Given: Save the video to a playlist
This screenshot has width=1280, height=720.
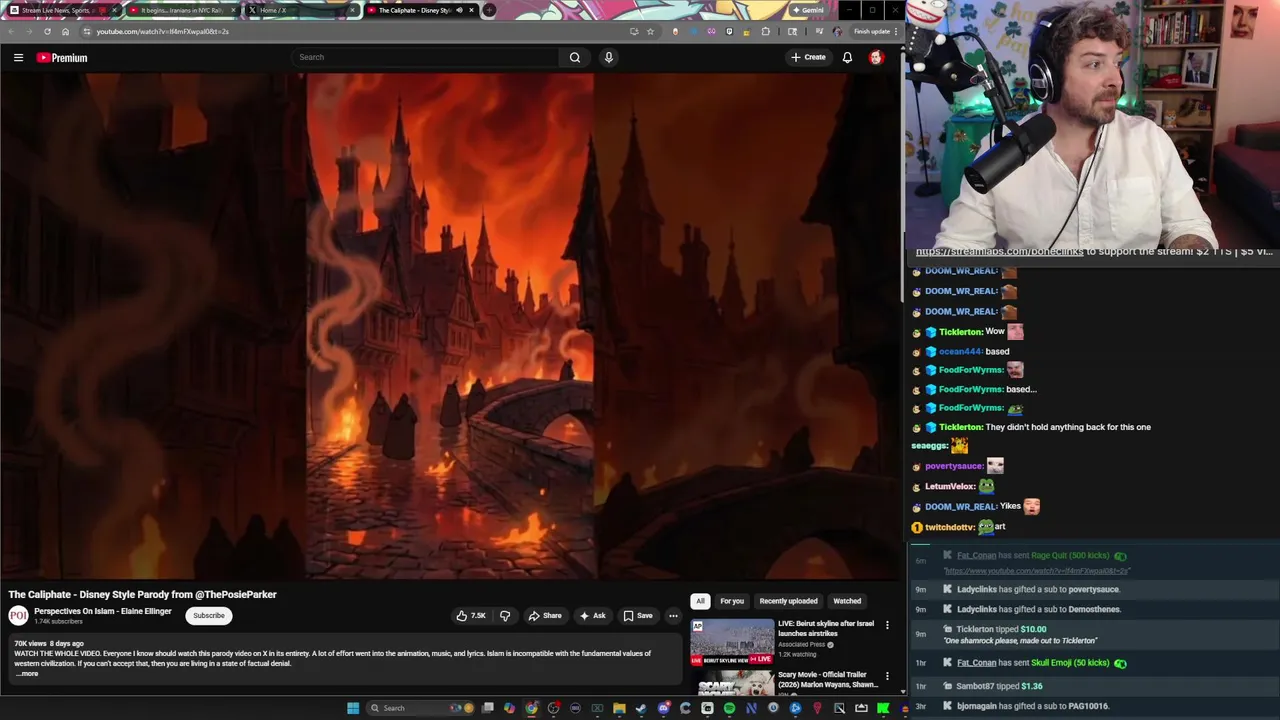Looking at the screenshot, I should coord(638,616).
